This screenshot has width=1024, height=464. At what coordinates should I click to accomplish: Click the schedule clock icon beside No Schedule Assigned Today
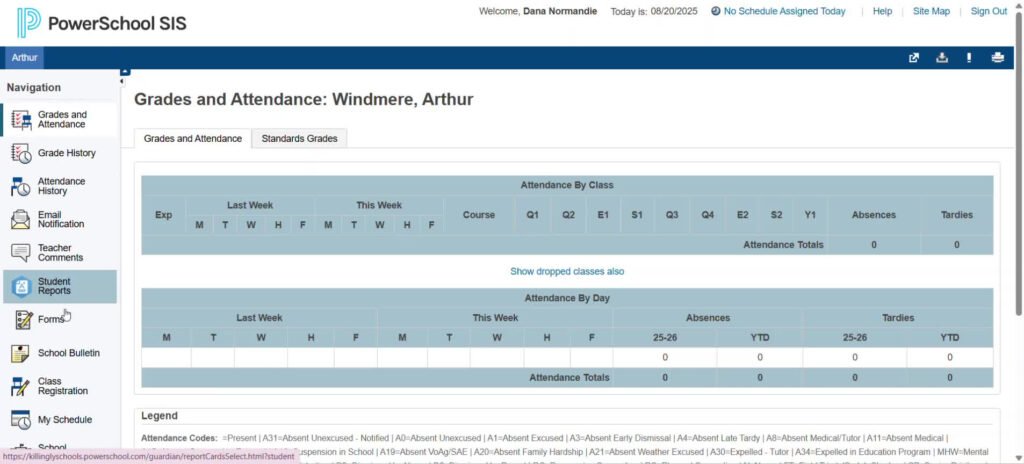pyautogui.click(x=716, y=11)
